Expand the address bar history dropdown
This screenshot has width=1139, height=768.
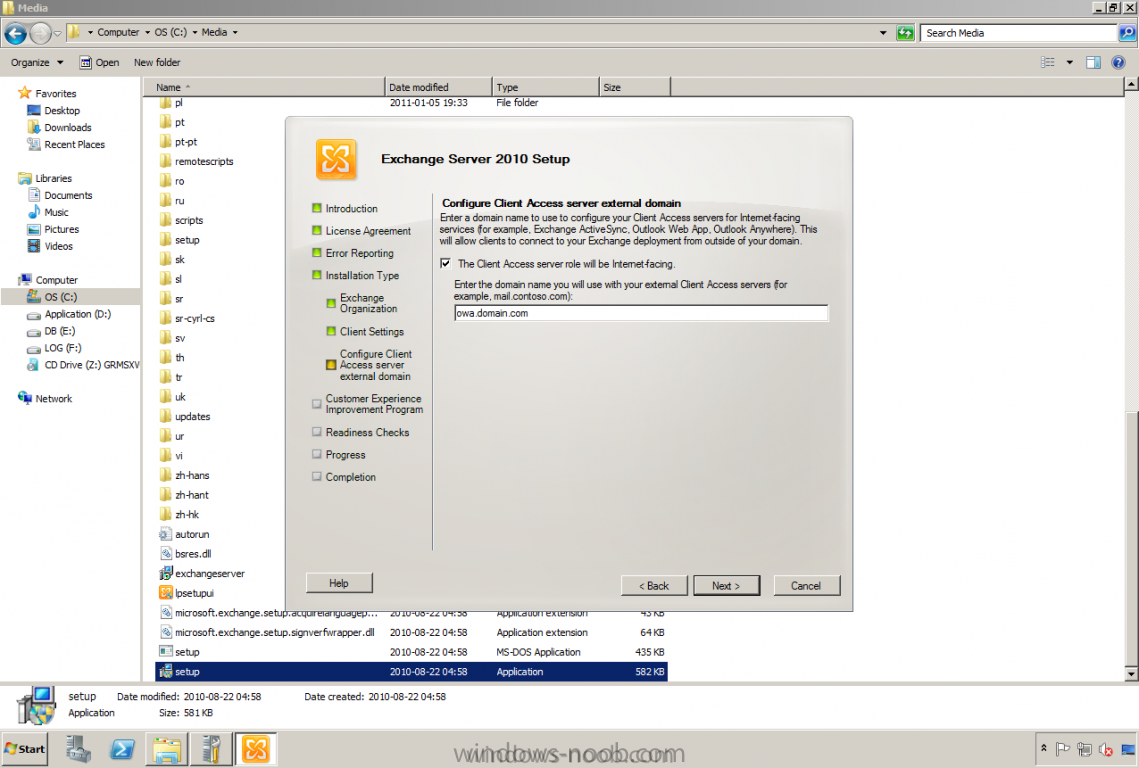point(883,33)
